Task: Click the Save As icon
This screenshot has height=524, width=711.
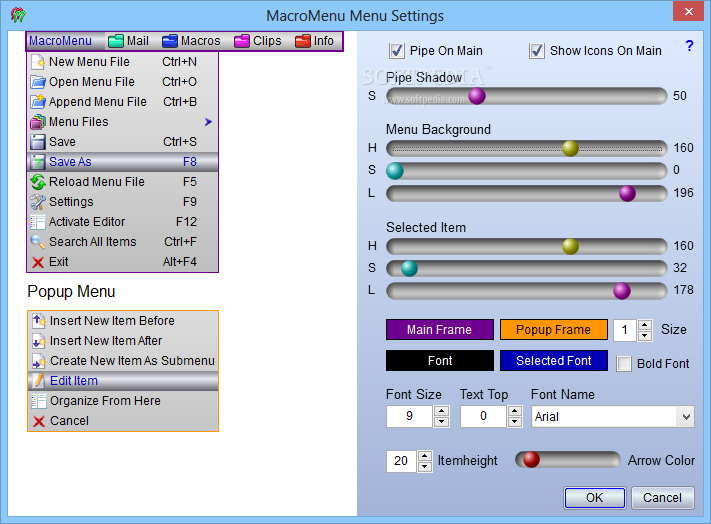Action: pyautogui.click(x=38, y=162)
